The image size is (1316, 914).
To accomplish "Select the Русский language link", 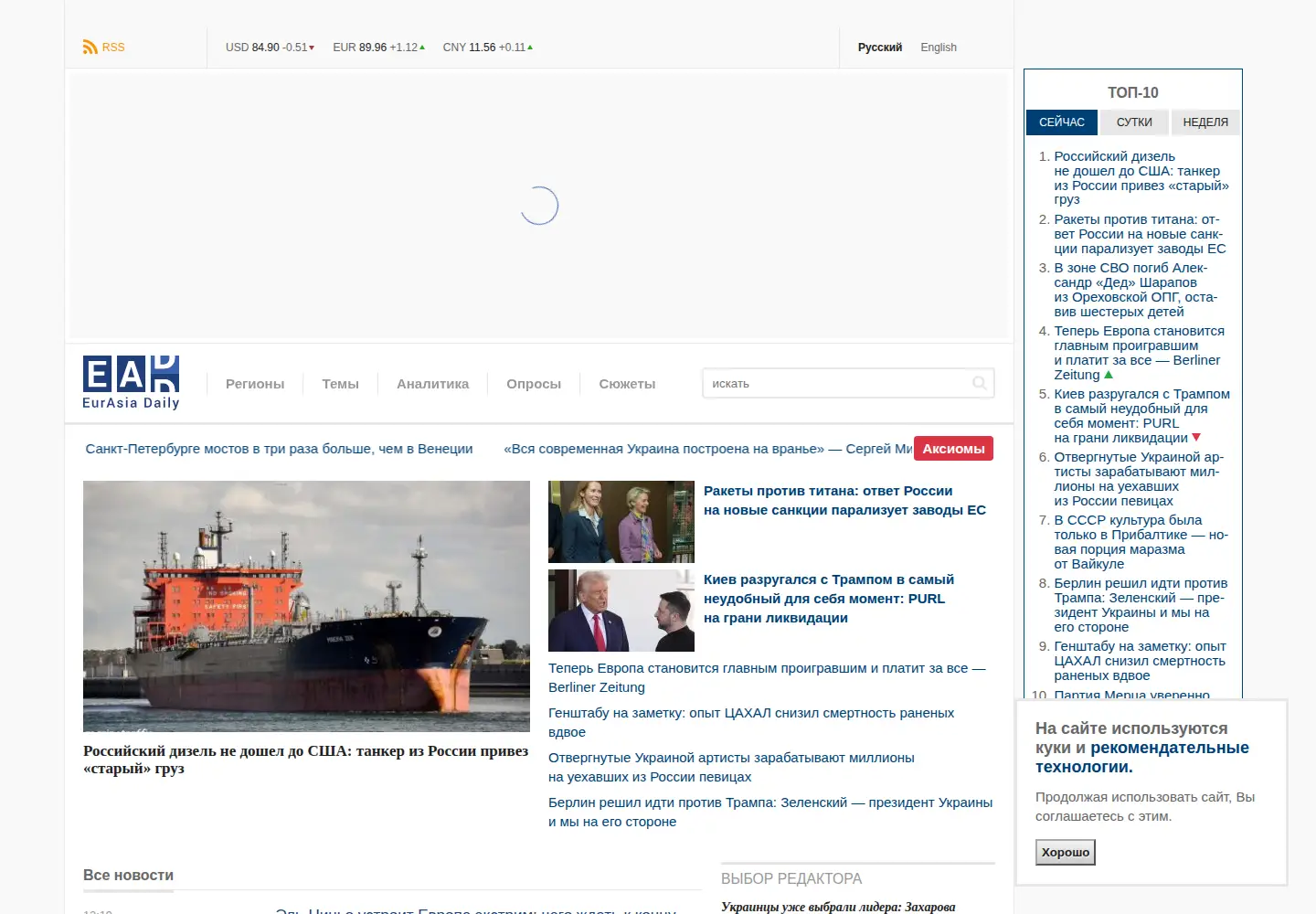I will click(x=879, y=48).
